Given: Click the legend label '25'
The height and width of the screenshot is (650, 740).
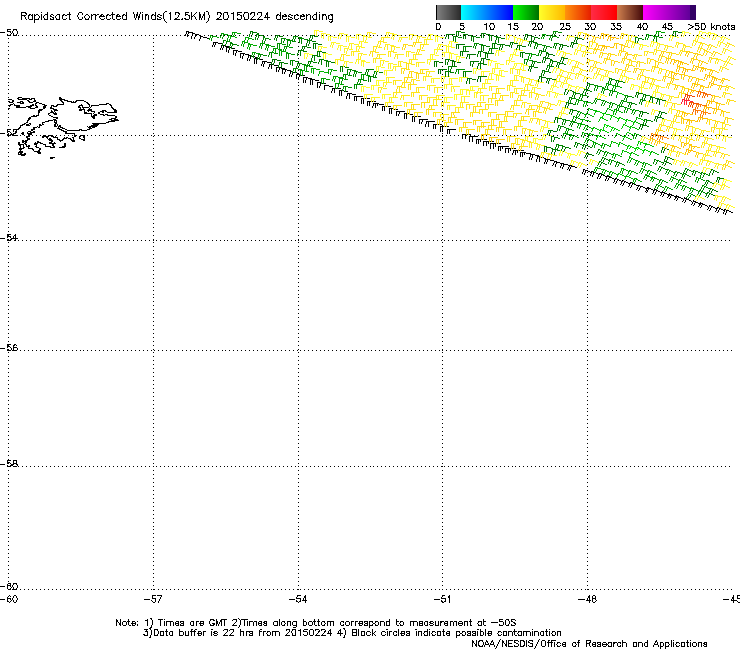Looking at the screenshot, I should pos(564,27).
